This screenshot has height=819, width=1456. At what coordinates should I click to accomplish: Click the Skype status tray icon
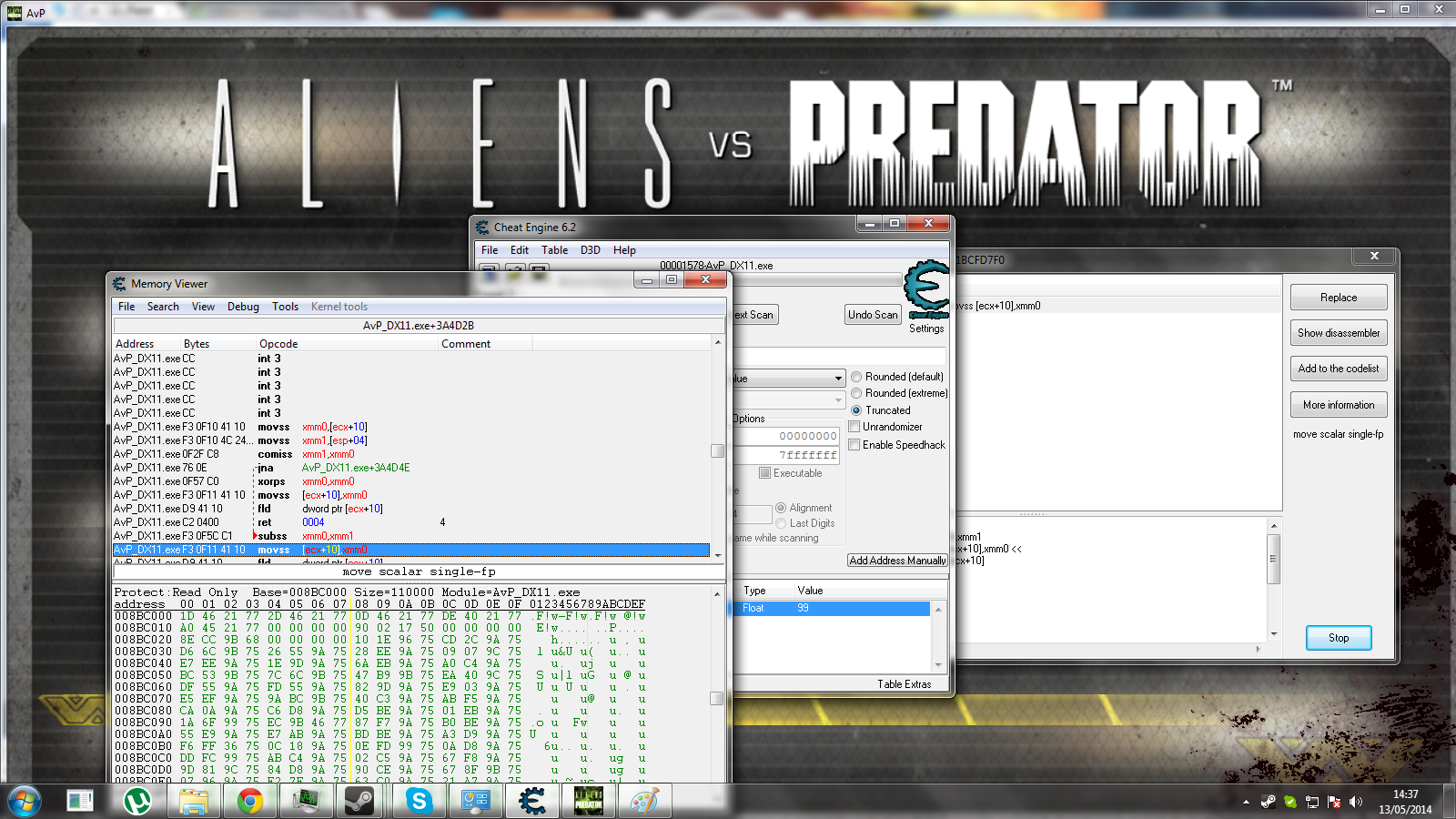pyautogui.click(x=1289, y=802)
